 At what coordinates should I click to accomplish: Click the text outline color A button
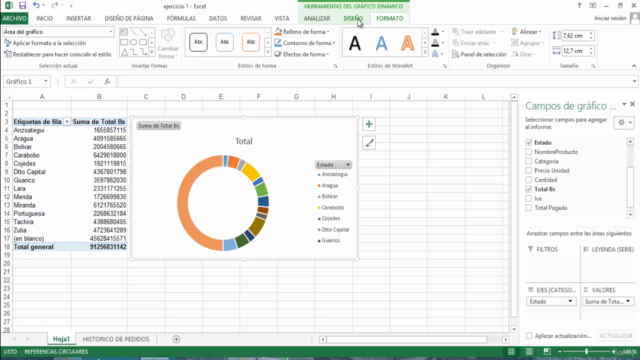click(x=435, y=43)
